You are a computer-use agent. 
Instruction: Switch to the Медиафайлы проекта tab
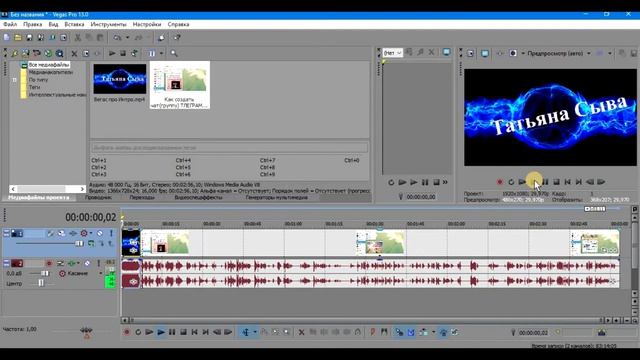pyautogui.click(x=39, y=198)
